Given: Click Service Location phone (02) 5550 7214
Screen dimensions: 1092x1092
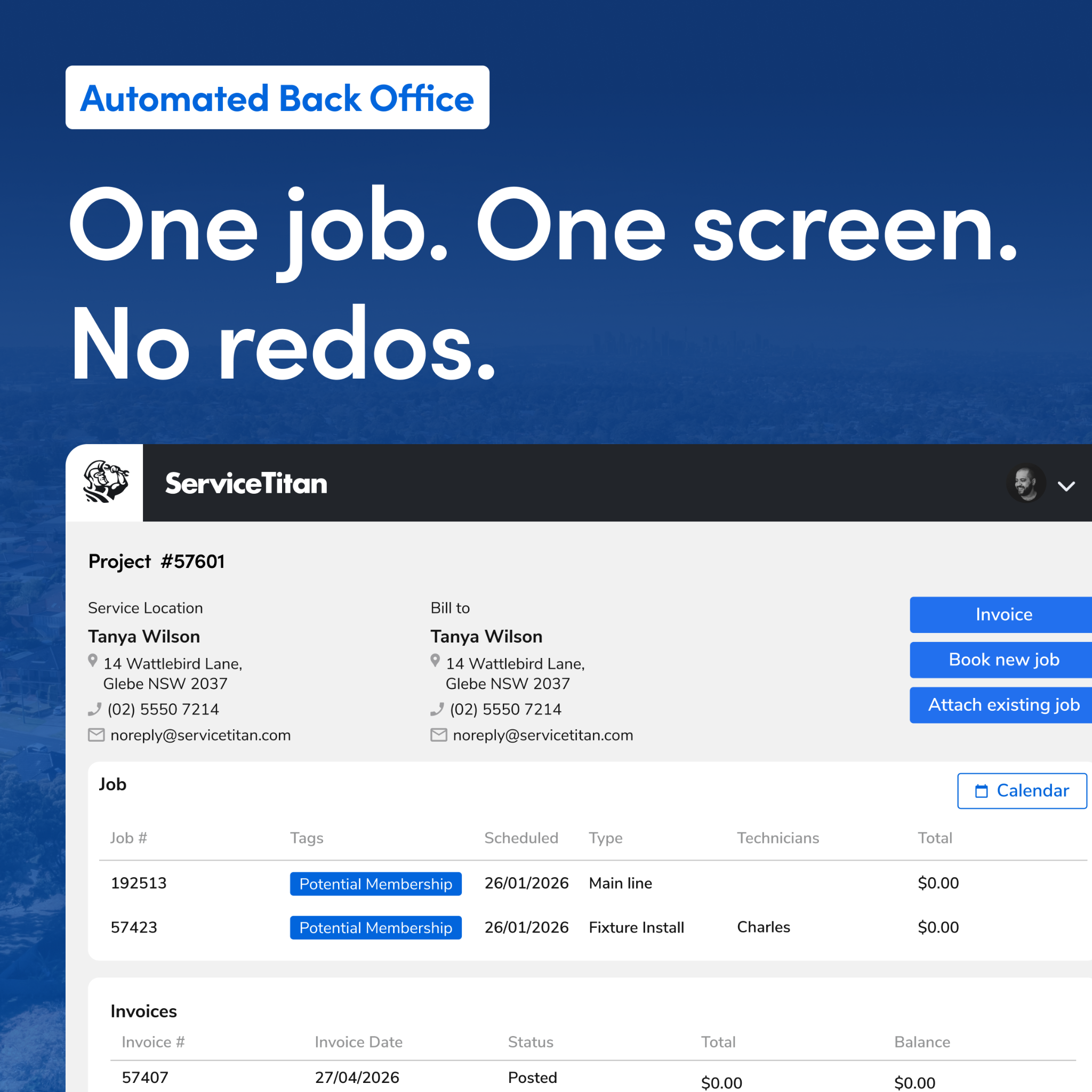Looking at the screenshot, I should coord(163,709).
